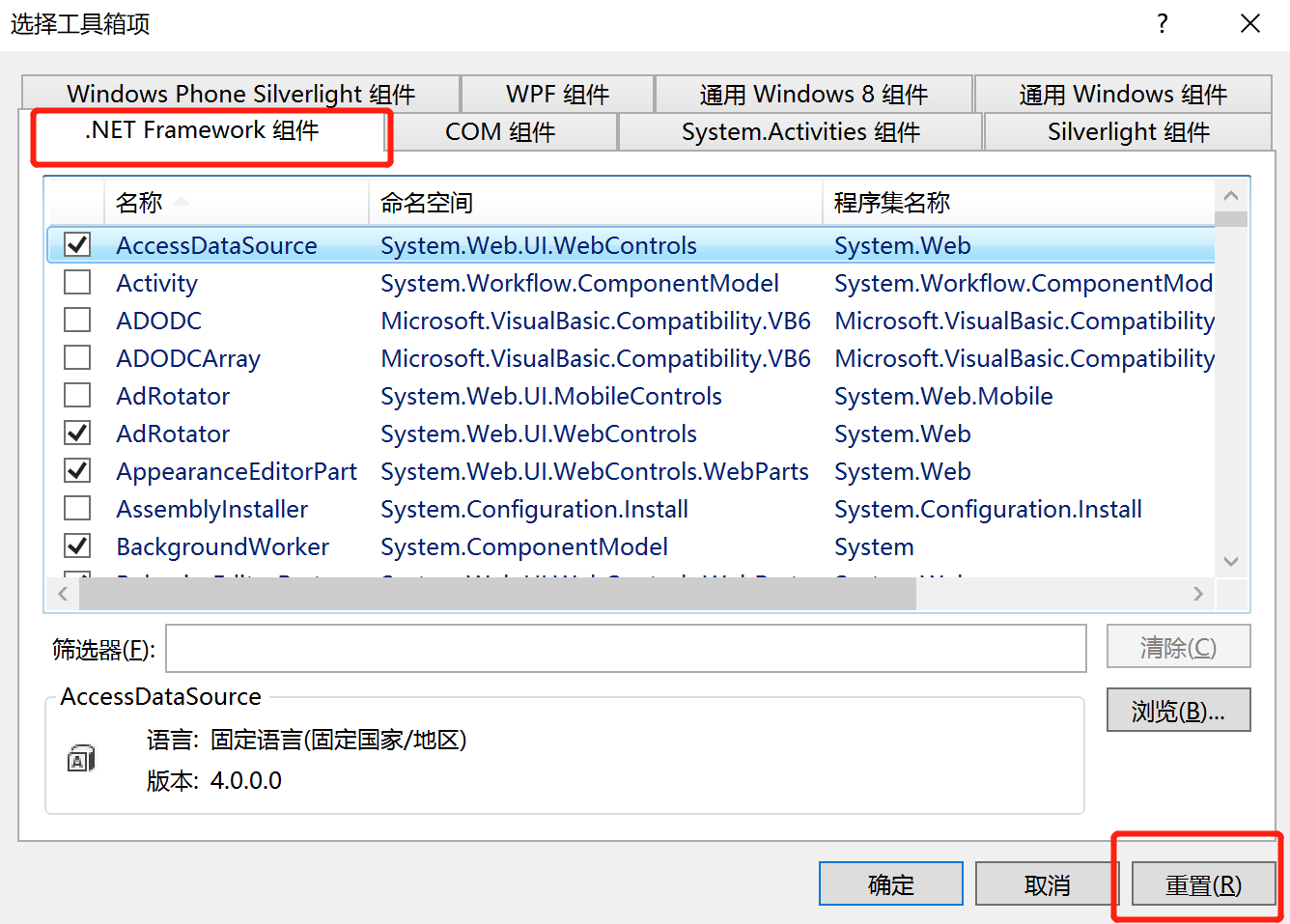Disable the AppearanceEditorPart checkbox
This screenshot has width=1290, height=924.
click(x=77, y=470)
